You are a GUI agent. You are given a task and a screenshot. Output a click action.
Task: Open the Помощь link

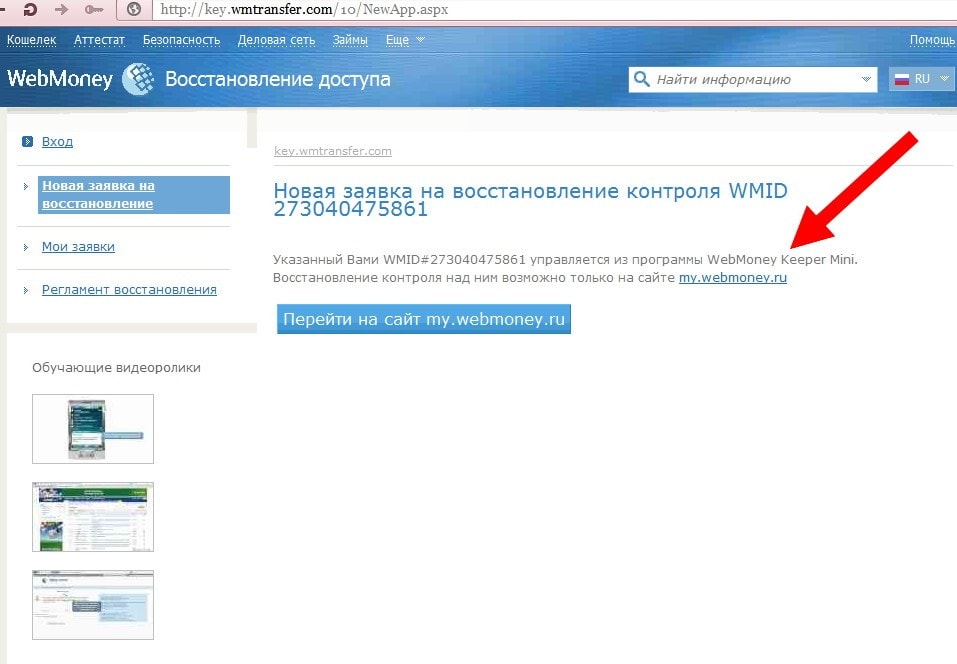tap(932, 40)
